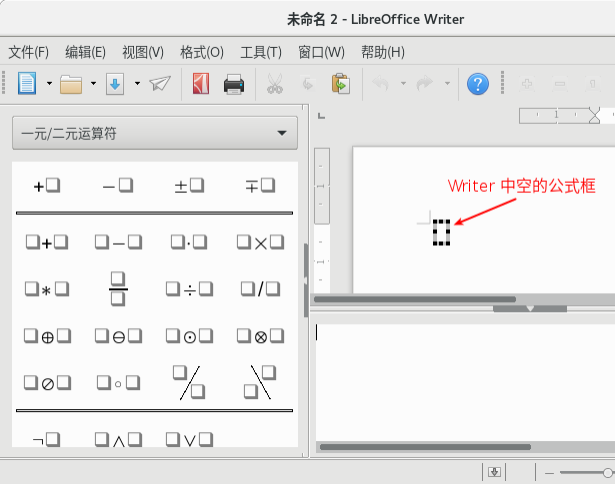Insert the asterisk multiplication element
Viewport: 615px width, 484px height.
pos(47,289)
